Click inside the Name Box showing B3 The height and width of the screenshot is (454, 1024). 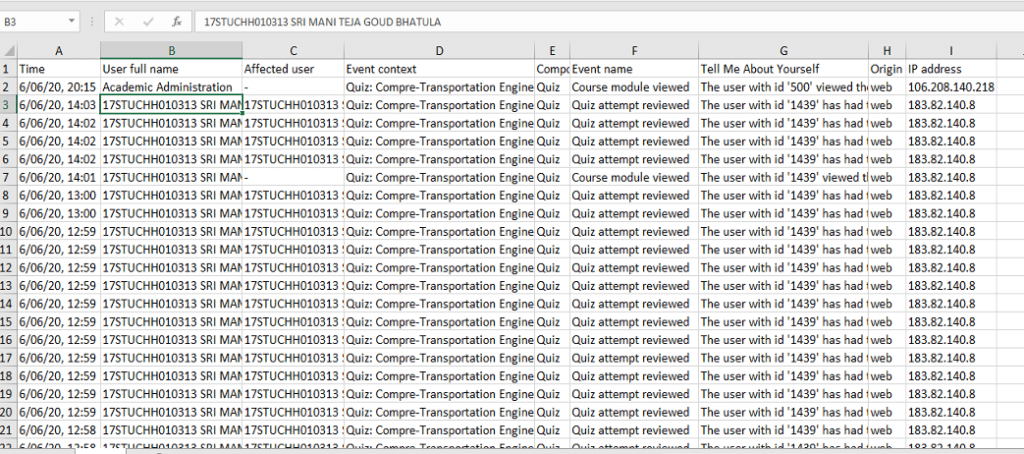pos(34,21)
